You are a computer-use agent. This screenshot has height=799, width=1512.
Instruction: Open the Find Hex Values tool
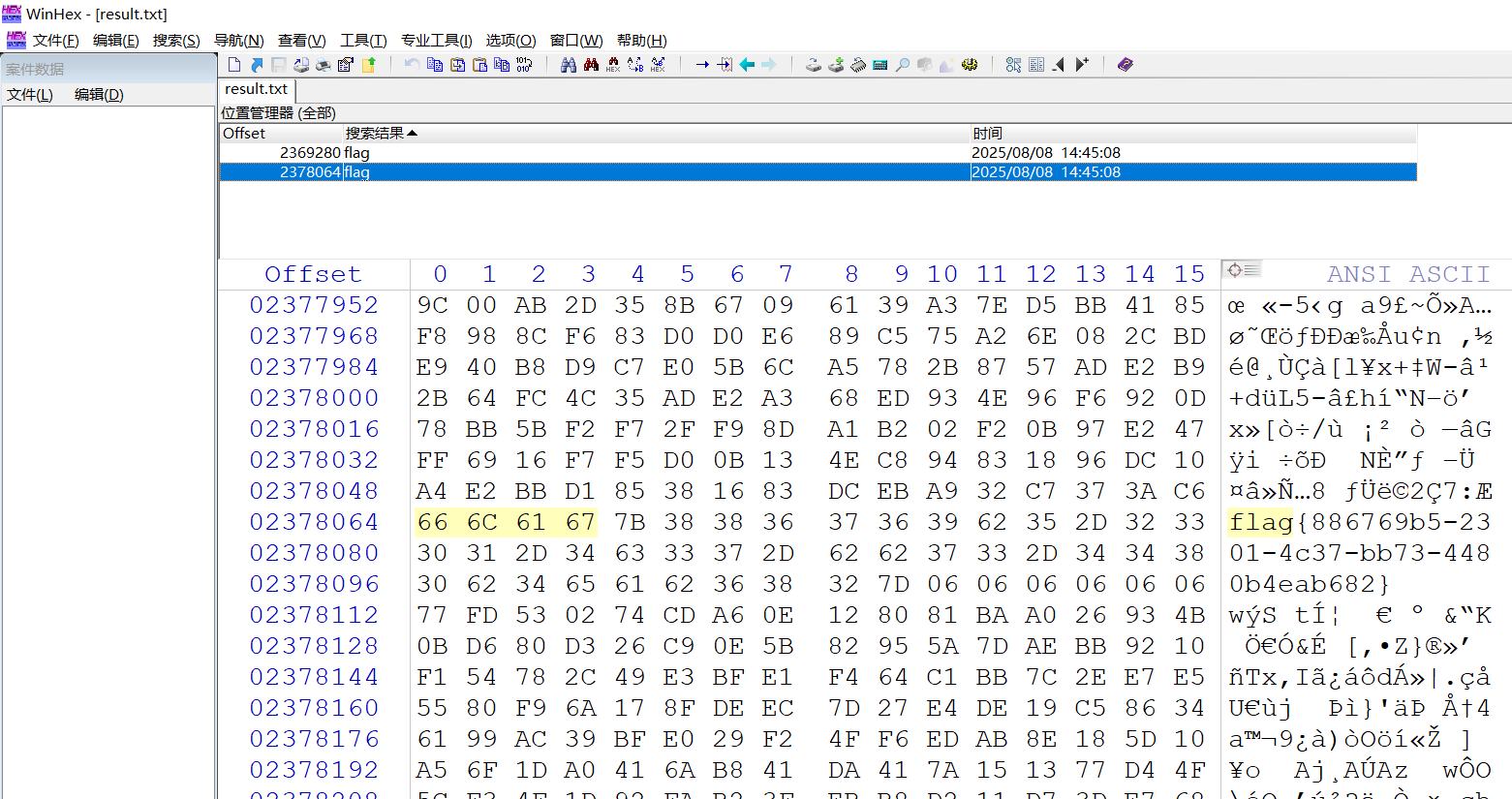(x=614, y=65)
